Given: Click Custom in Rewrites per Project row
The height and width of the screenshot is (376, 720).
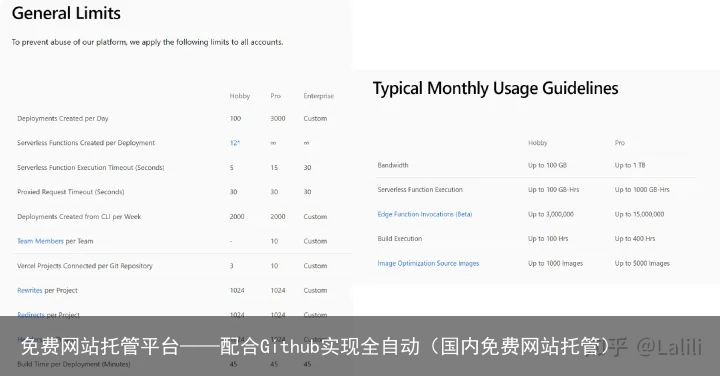Looking at the screenshot, I should click(x=315, y=290).
